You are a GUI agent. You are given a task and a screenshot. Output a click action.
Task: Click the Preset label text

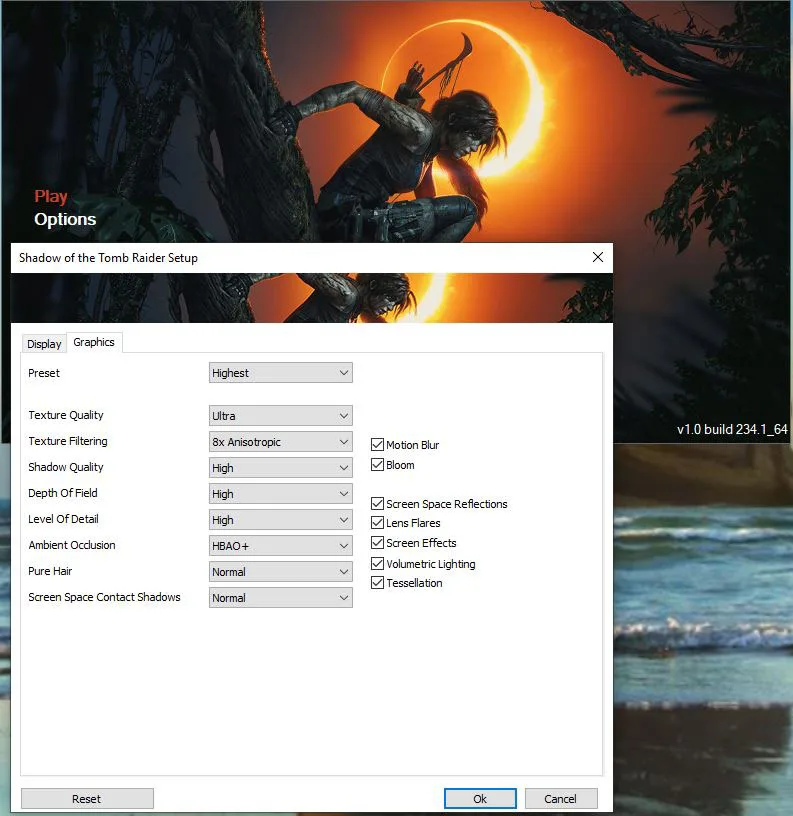pos(44,373)
